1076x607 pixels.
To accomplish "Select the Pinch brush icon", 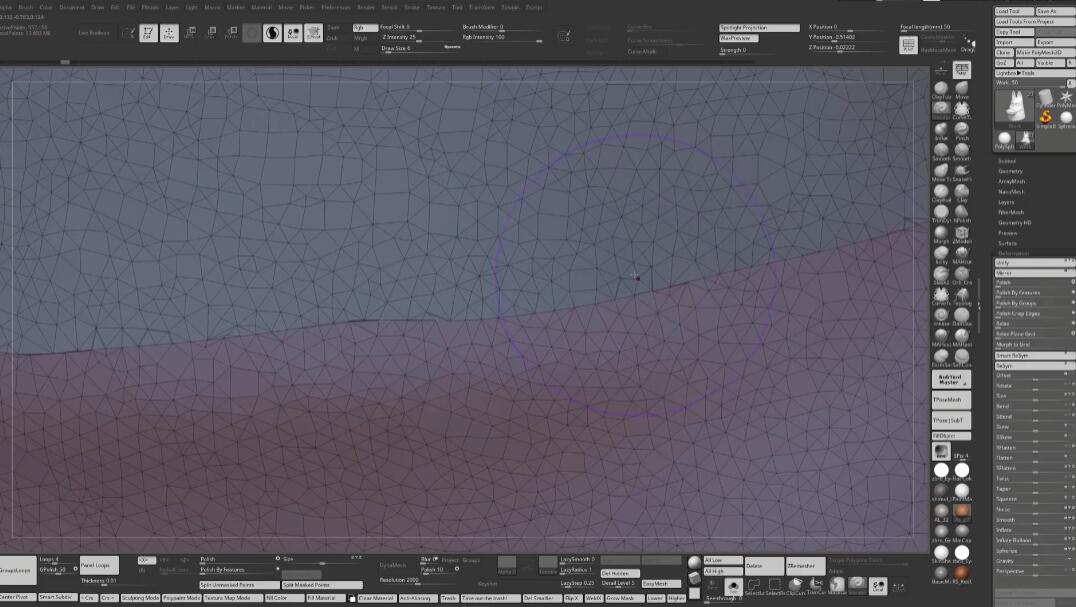I will [x=961, y=131].
